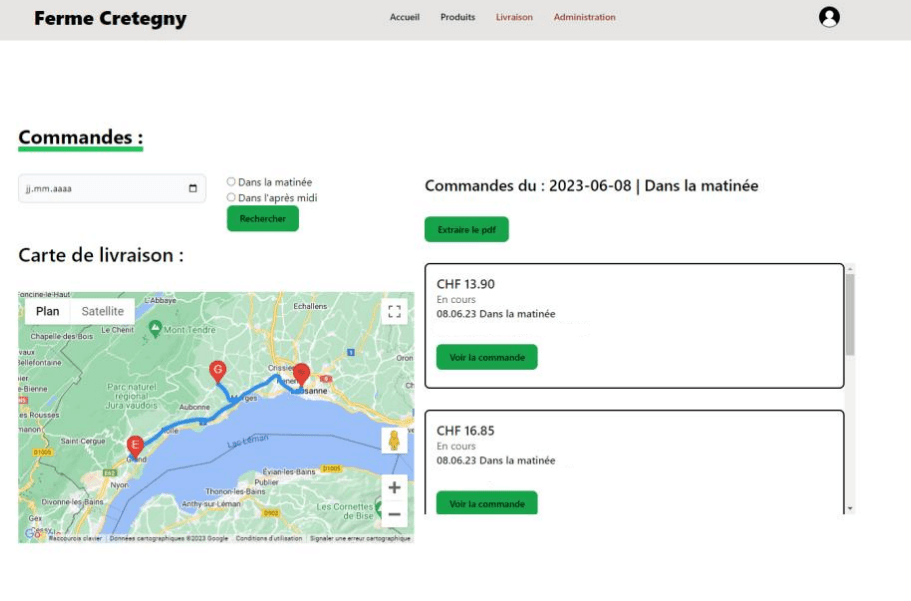Screen dimensions: 911x601
Task: Select the 'Dans la matinée' option
Action: [x=230, y=180]
